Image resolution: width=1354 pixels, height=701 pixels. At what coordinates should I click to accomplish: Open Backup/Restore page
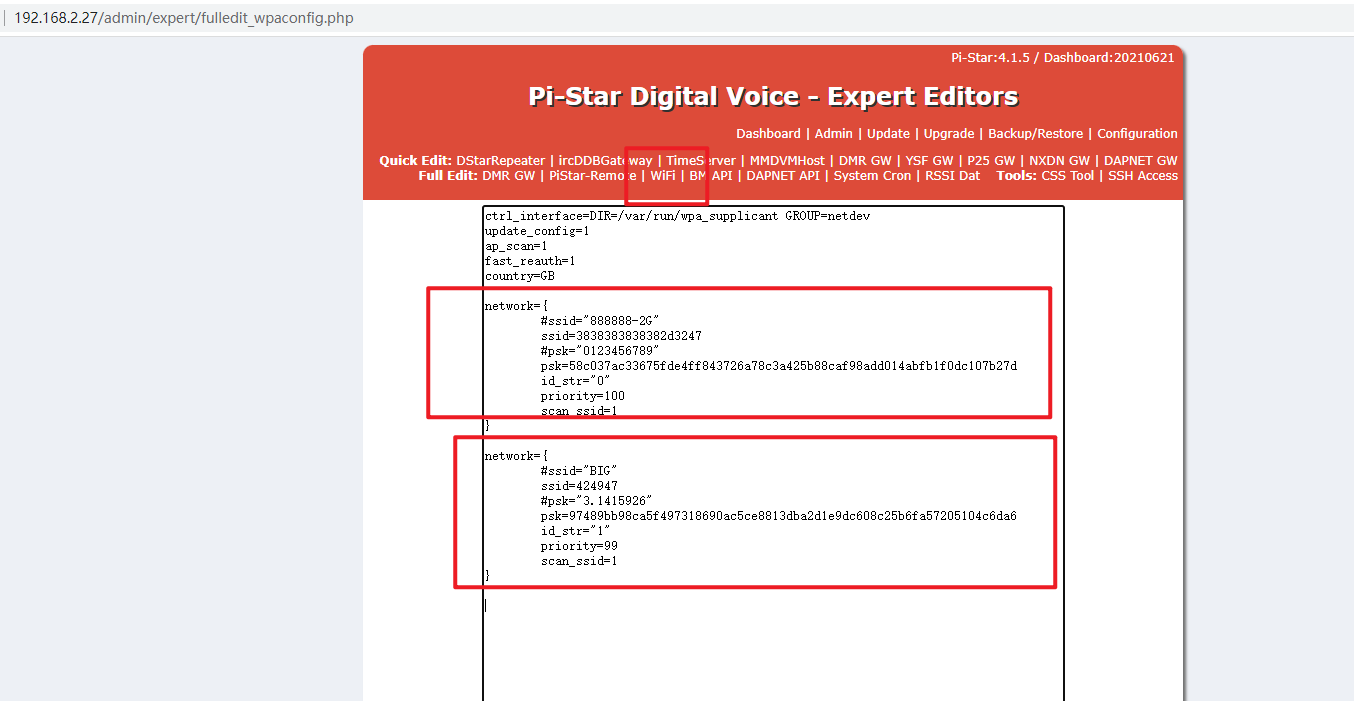pos(1035,134)
